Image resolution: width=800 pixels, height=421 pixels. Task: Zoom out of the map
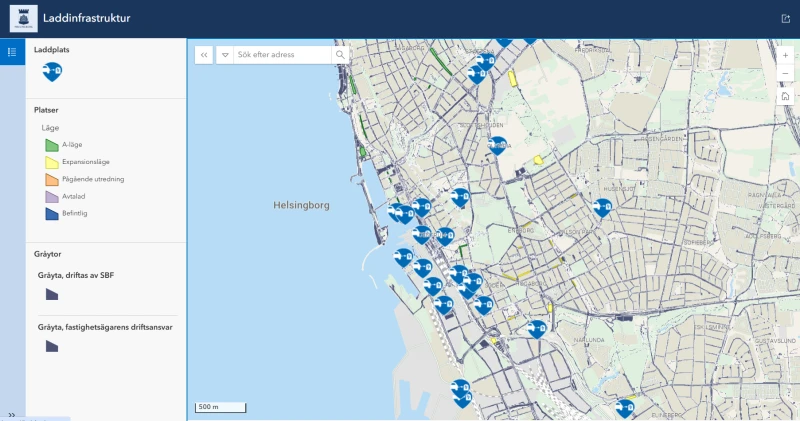coord(786,74)
